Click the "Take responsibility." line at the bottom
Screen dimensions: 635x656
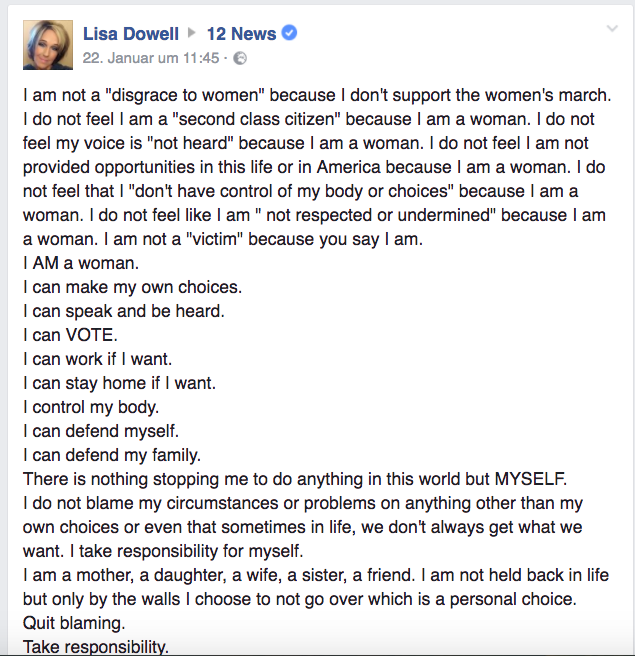(x=95, y=646)
